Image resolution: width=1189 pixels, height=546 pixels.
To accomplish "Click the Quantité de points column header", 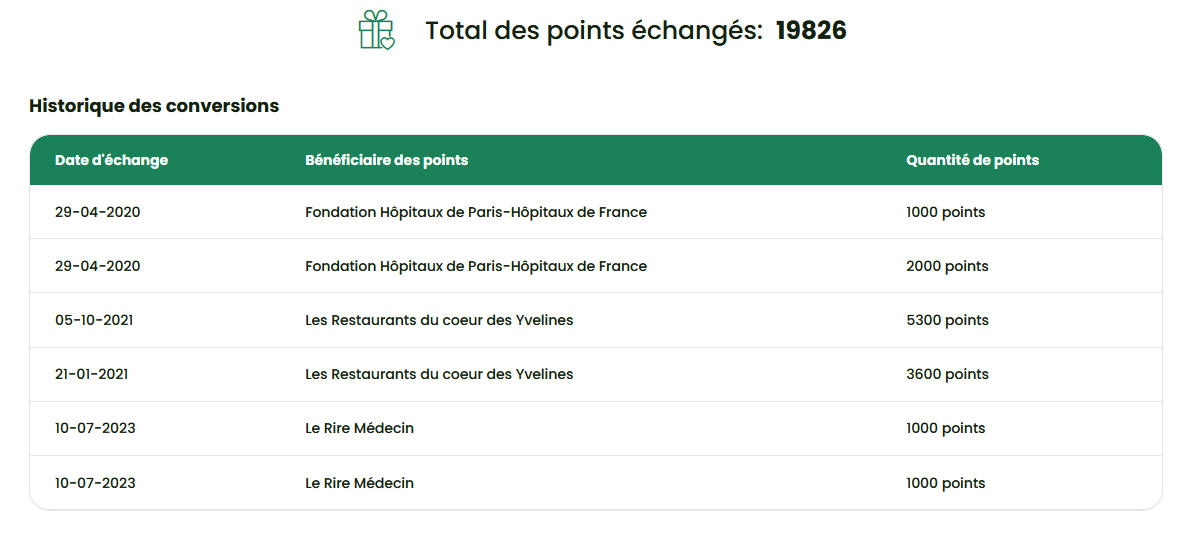I will click(x=973, y=160).
